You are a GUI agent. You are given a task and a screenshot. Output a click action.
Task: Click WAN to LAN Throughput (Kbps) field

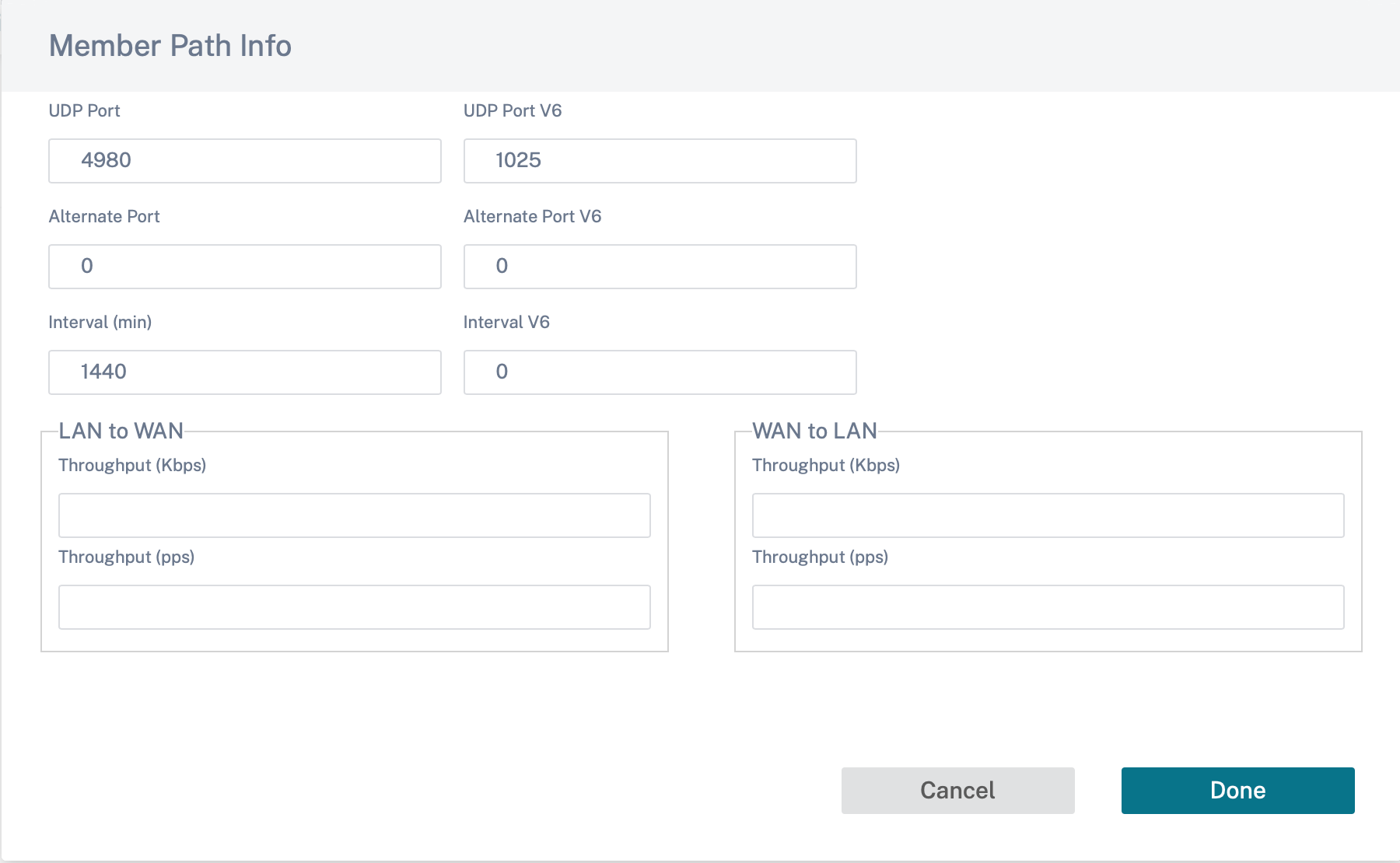[1048, 515]
